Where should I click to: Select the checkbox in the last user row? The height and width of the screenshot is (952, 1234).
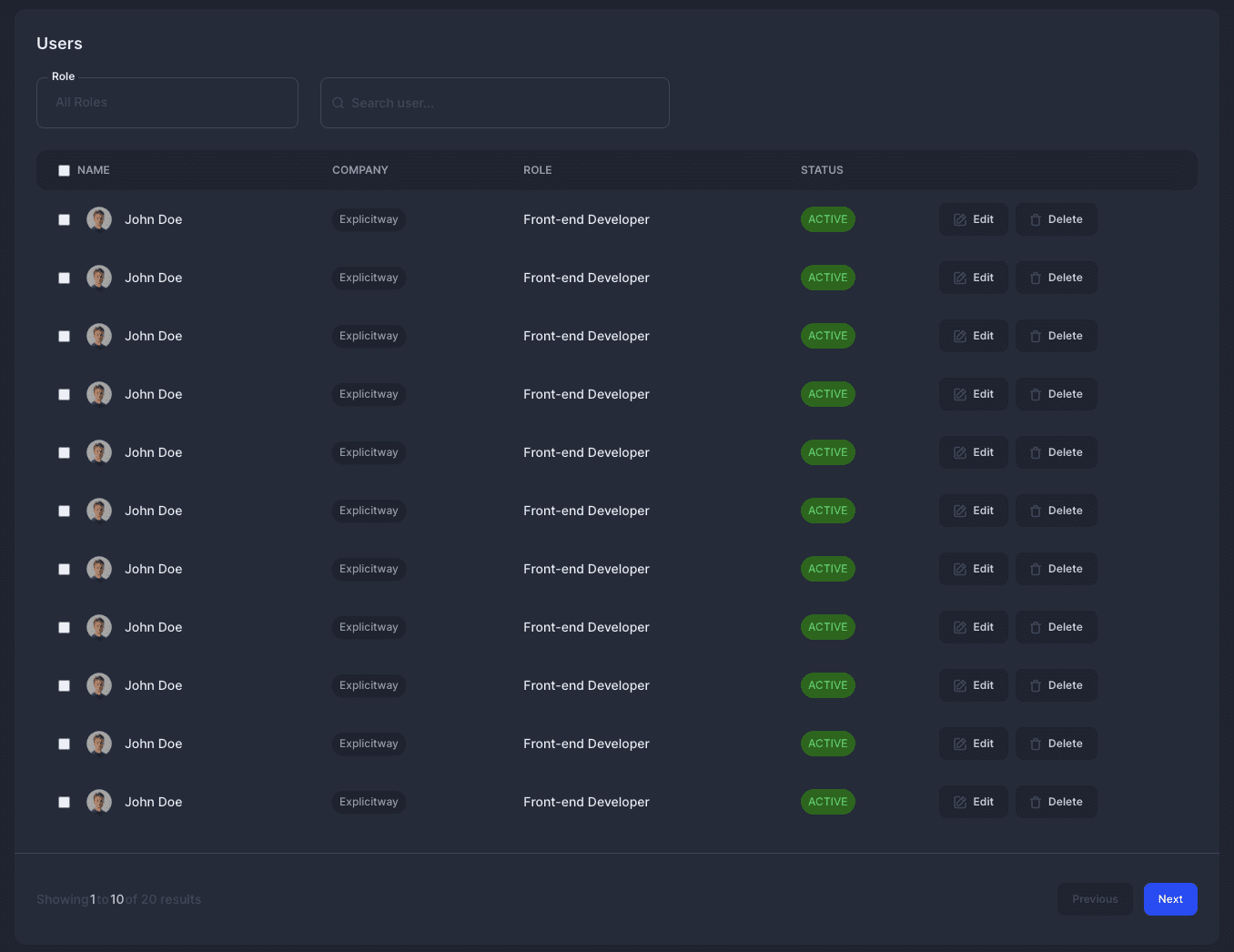[x=64, y=802]
